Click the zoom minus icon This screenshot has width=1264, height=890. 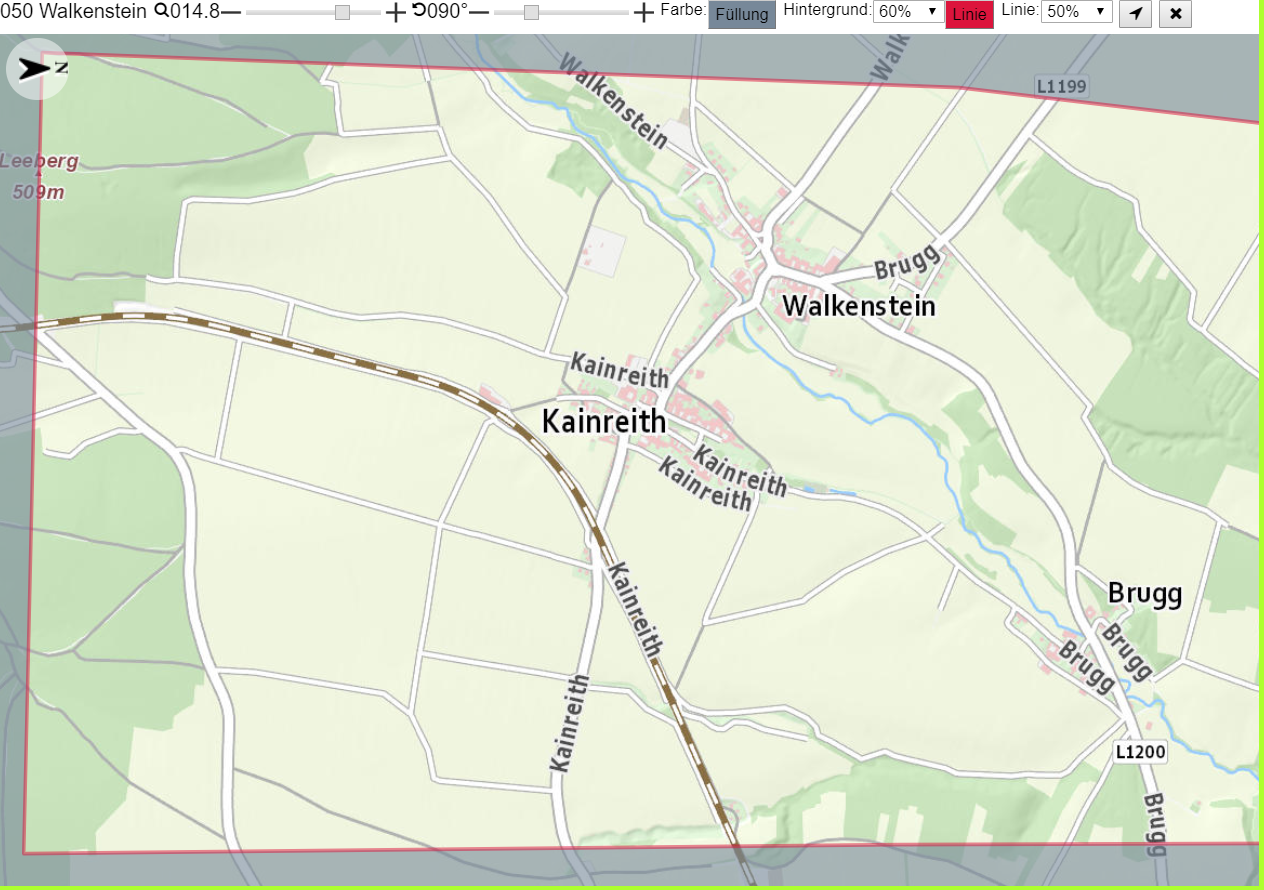[x=231, y=12]
